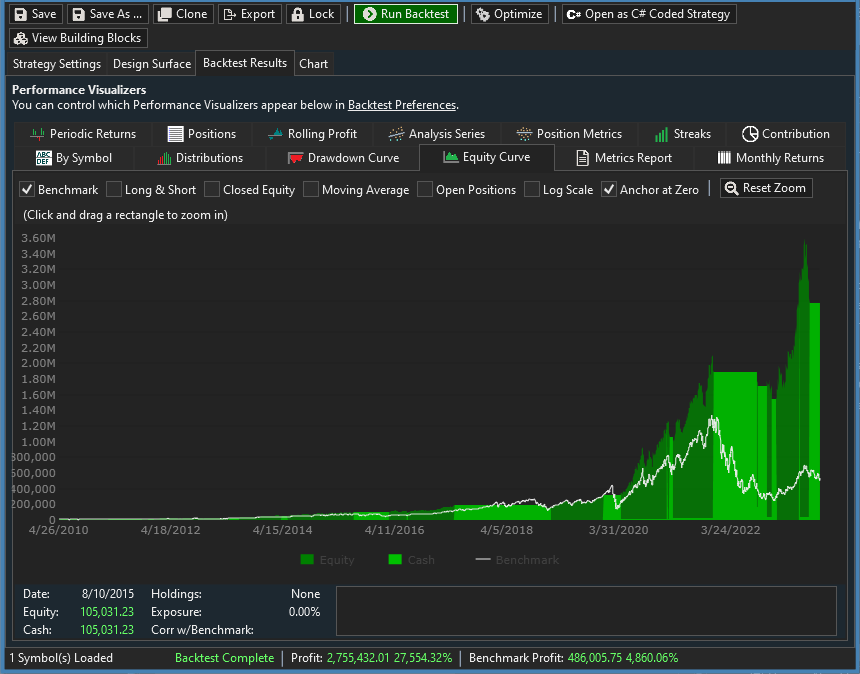
Task: Uncheck the Benchmark checkbox
Action: (x=28, y=189)
